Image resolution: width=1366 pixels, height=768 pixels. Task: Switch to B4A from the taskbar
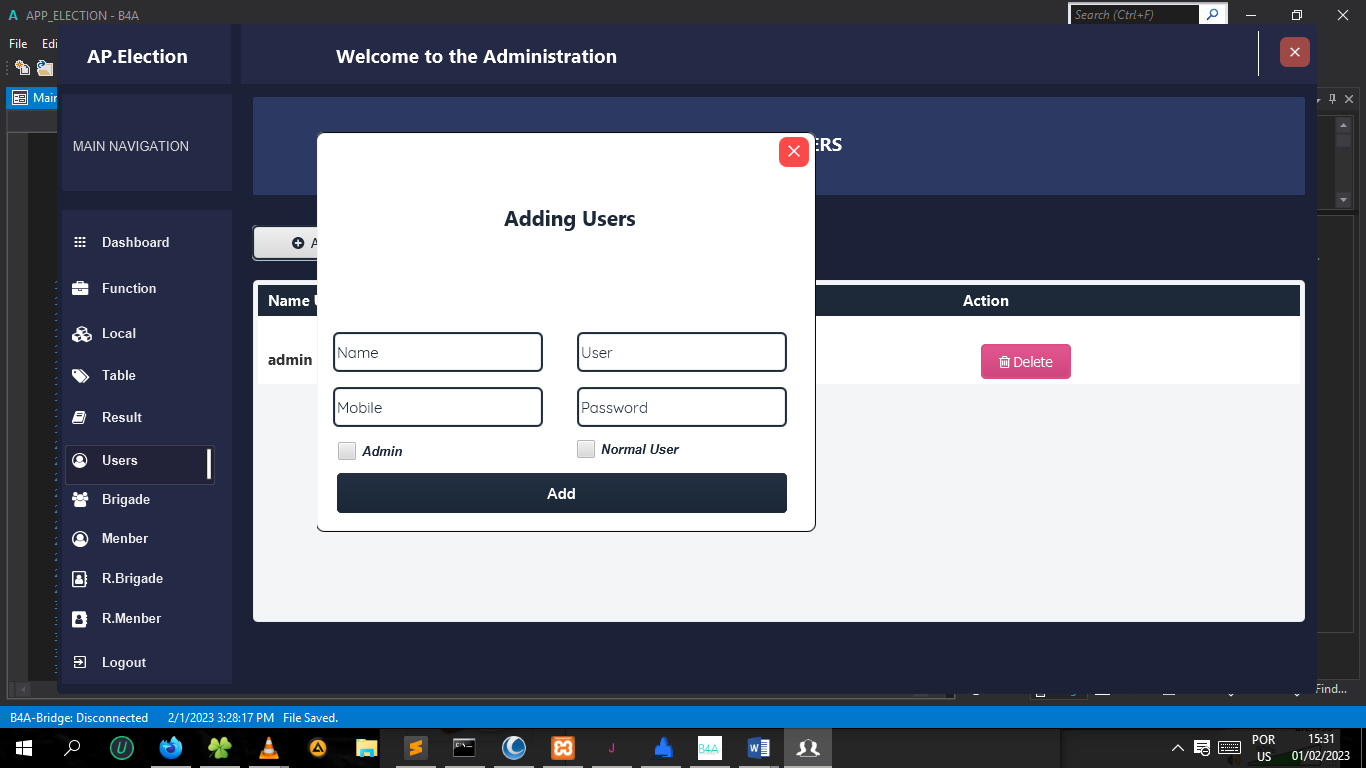(709, 747)
